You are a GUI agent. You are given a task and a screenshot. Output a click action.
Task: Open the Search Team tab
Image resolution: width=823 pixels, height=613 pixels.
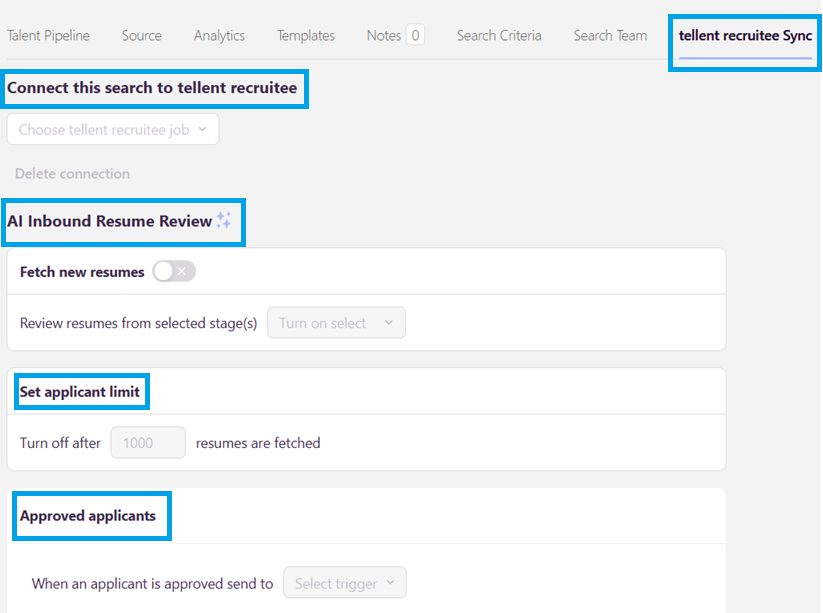(x=610, y=36)
